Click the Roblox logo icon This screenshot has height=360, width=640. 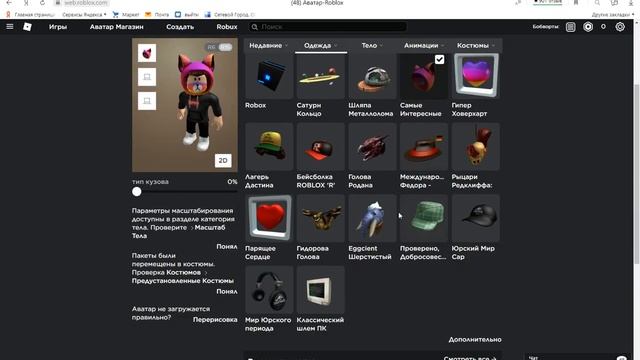coord(27,27)
